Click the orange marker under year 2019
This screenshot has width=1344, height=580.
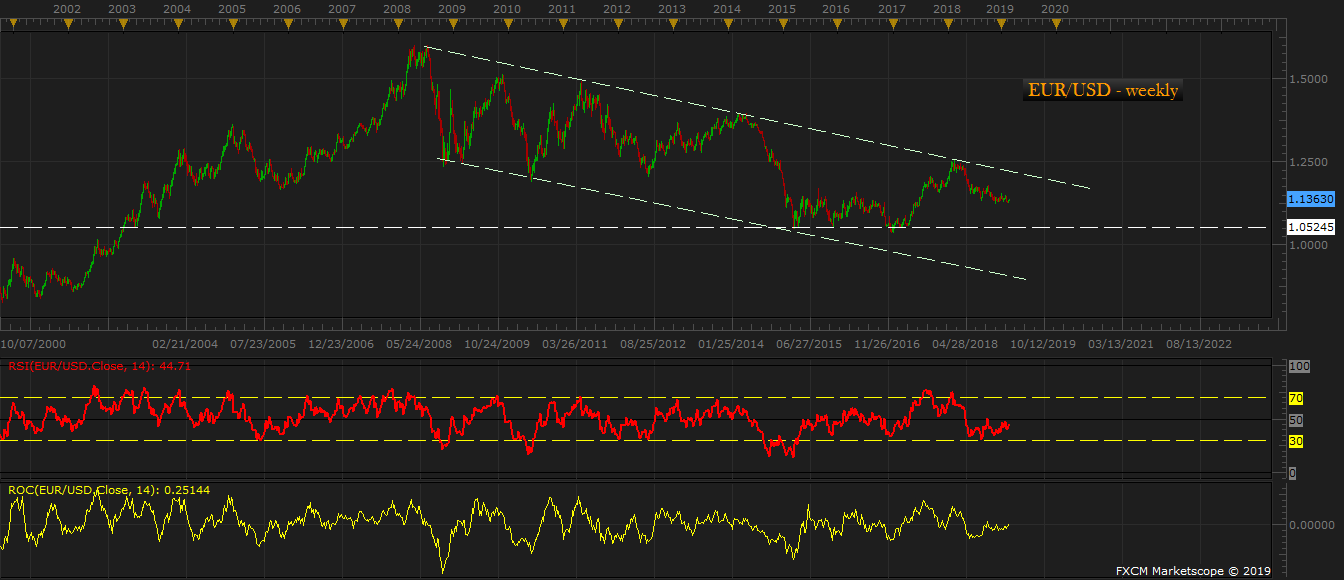pos(1000,23)
